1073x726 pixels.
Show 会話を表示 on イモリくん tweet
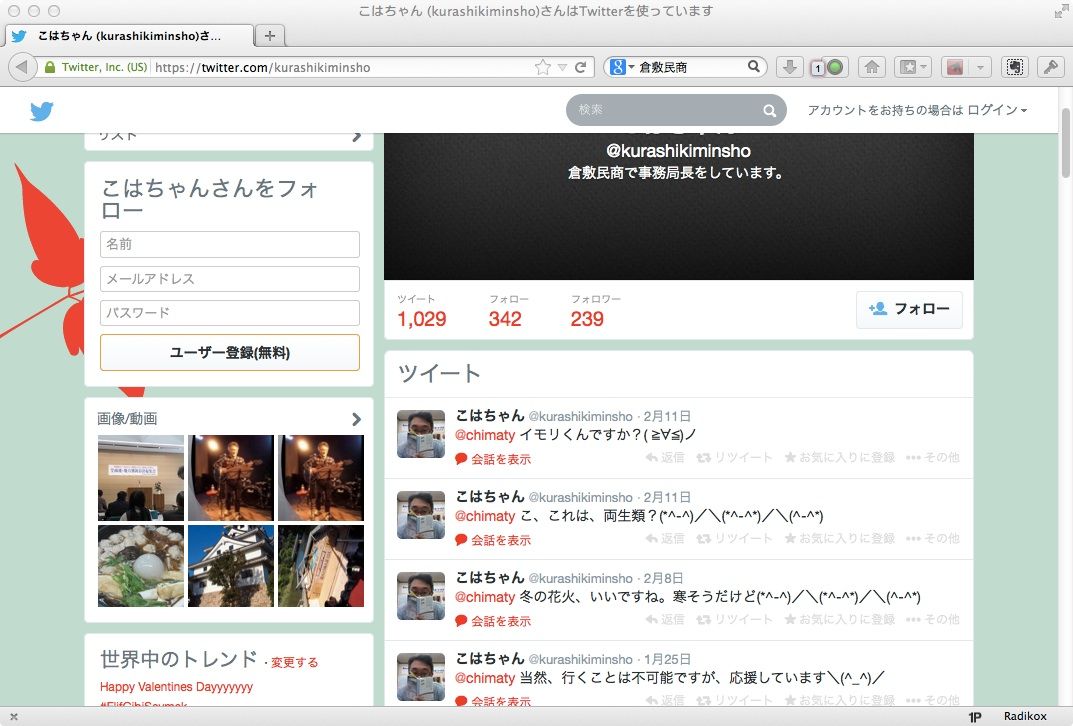pyautogui.click(x=493, y=459)
